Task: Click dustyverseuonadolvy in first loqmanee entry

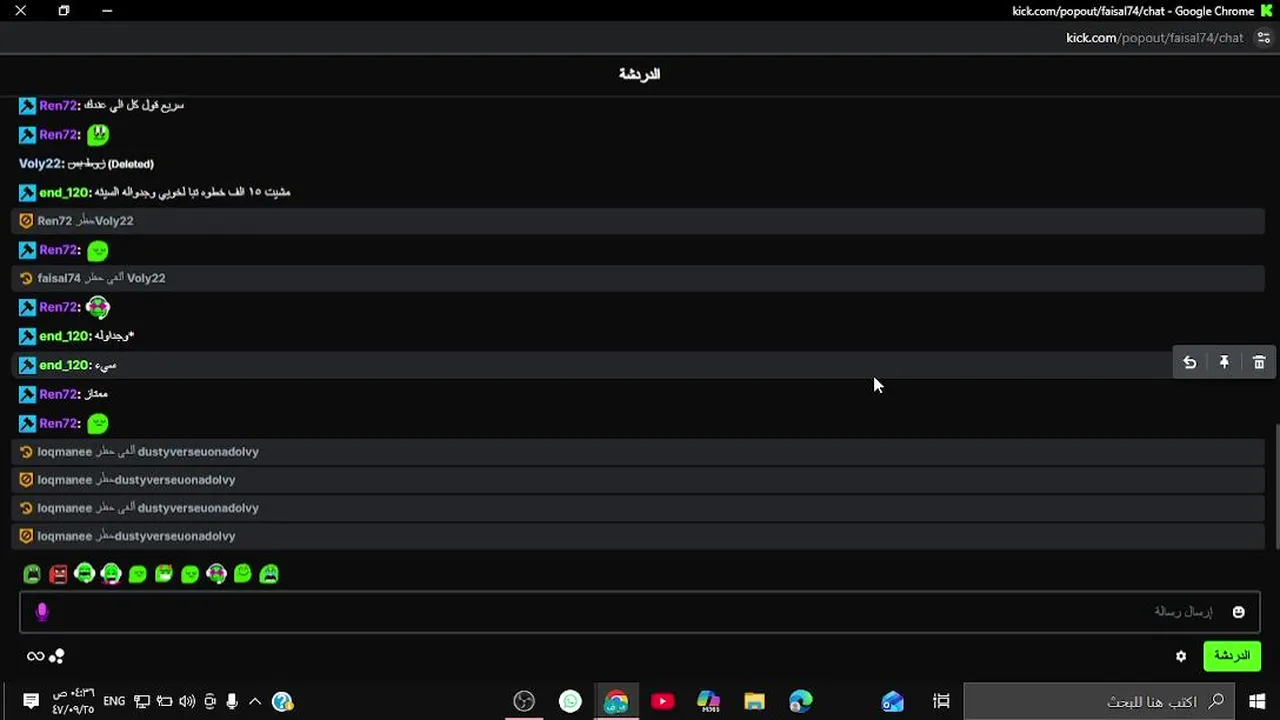Action: coord(198,452)
